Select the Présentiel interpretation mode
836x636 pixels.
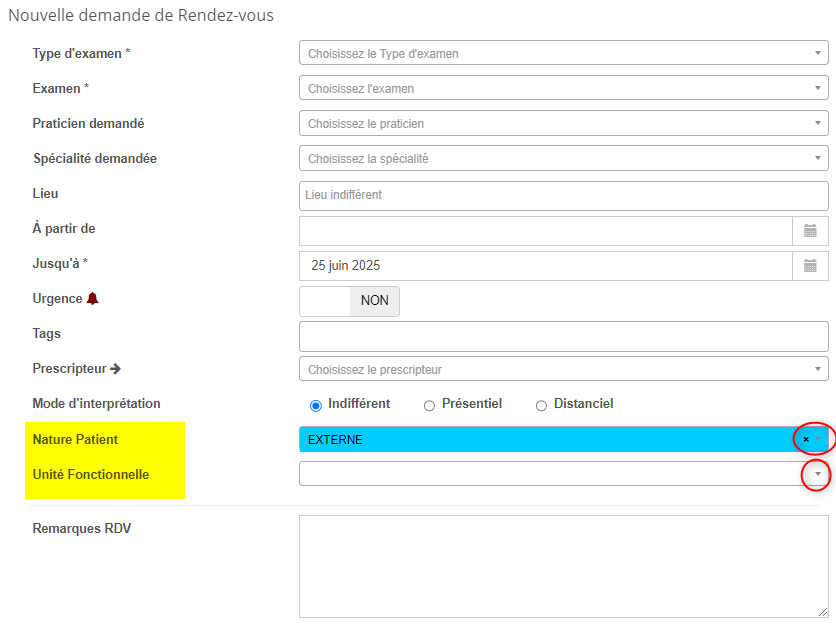(430, 405)
